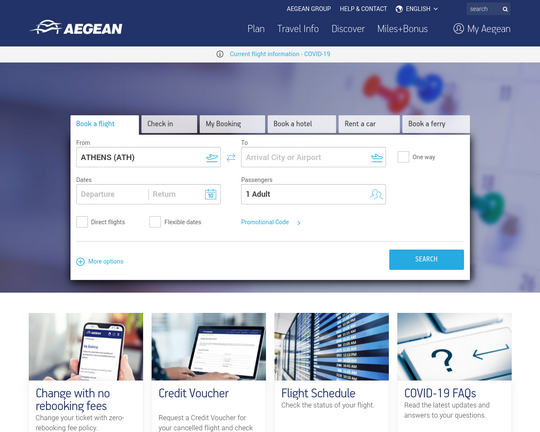Open the departure board Flight Schedule image

tap(332, 347)
